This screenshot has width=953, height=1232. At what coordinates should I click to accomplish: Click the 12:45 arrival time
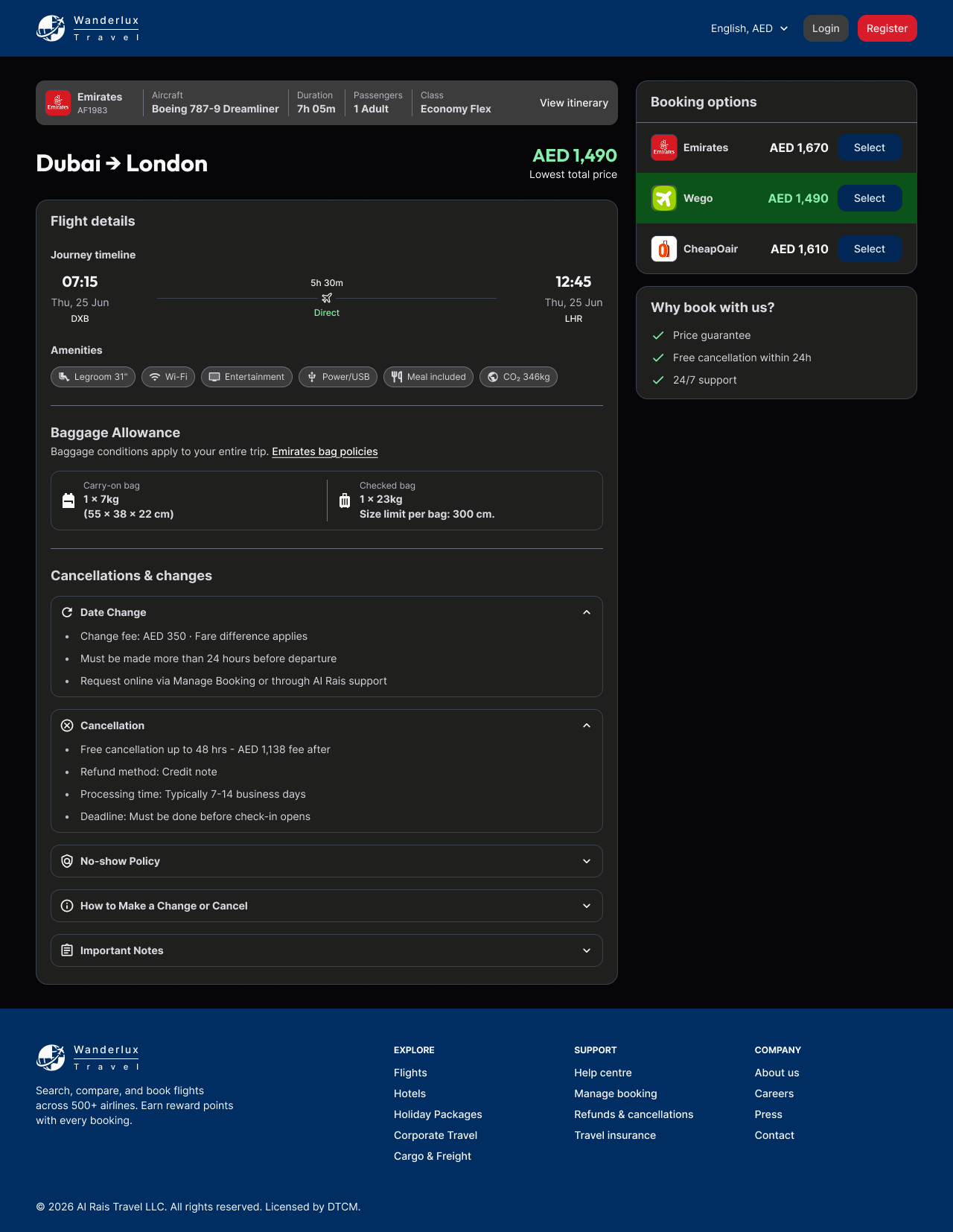(x=573, y=282)
